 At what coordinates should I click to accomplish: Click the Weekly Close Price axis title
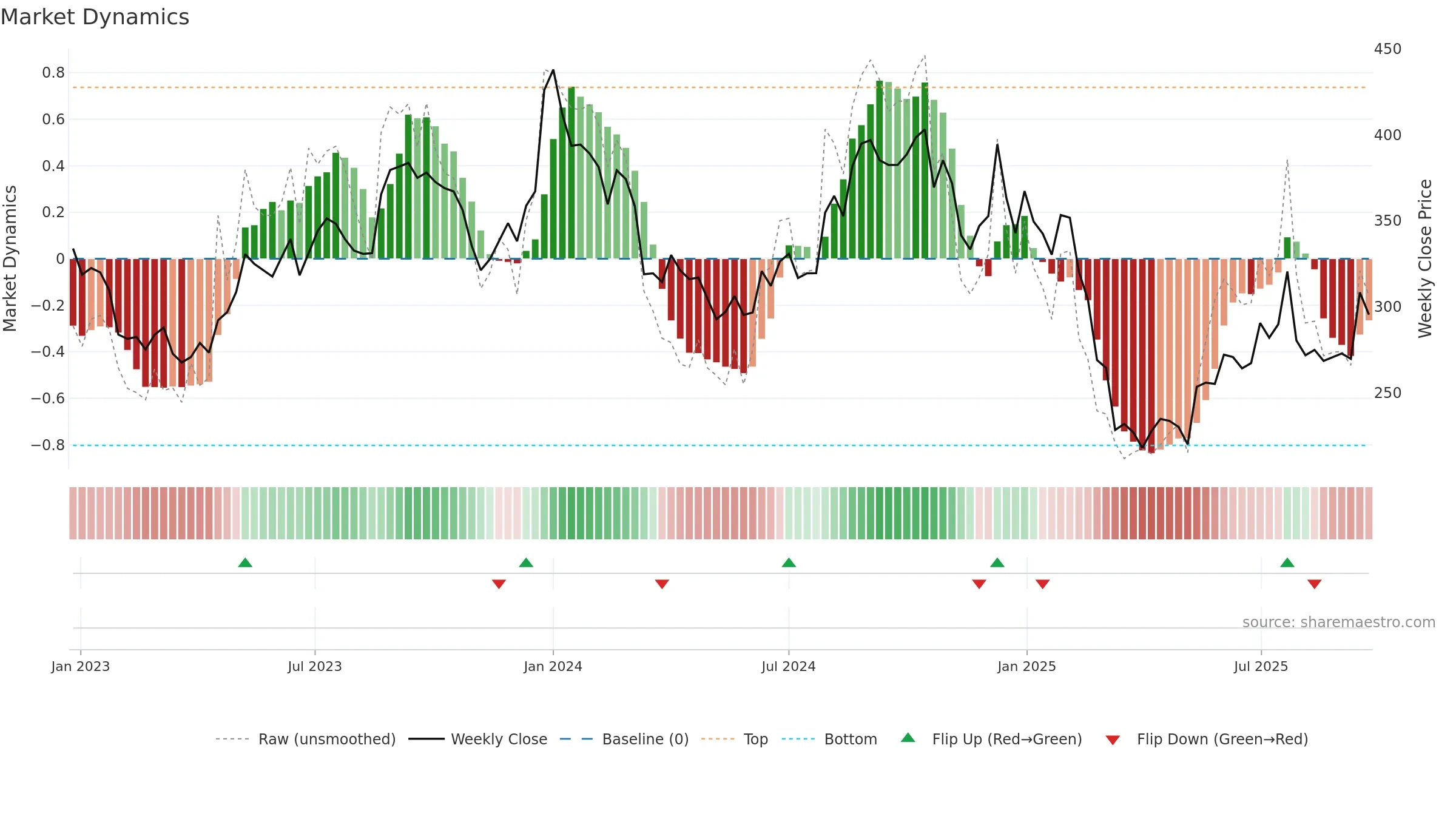point(1425,258)
